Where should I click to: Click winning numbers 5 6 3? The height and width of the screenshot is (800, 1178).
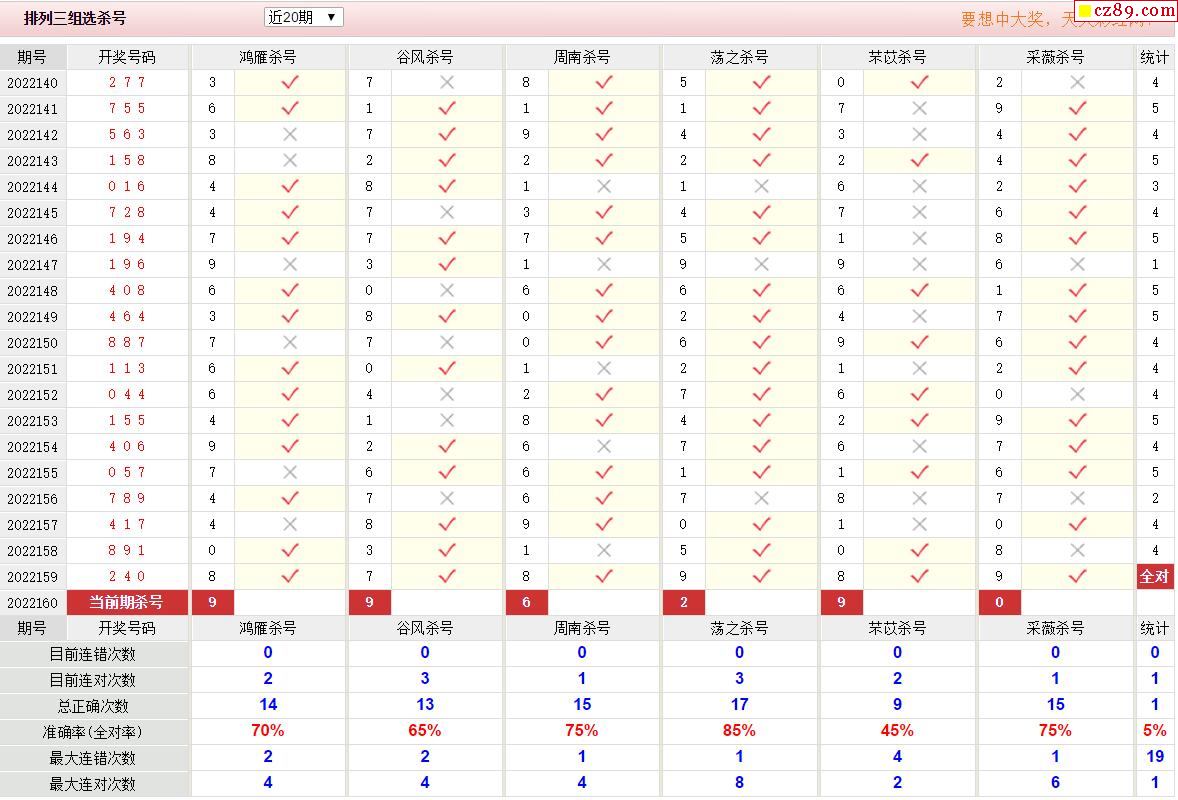127,134
